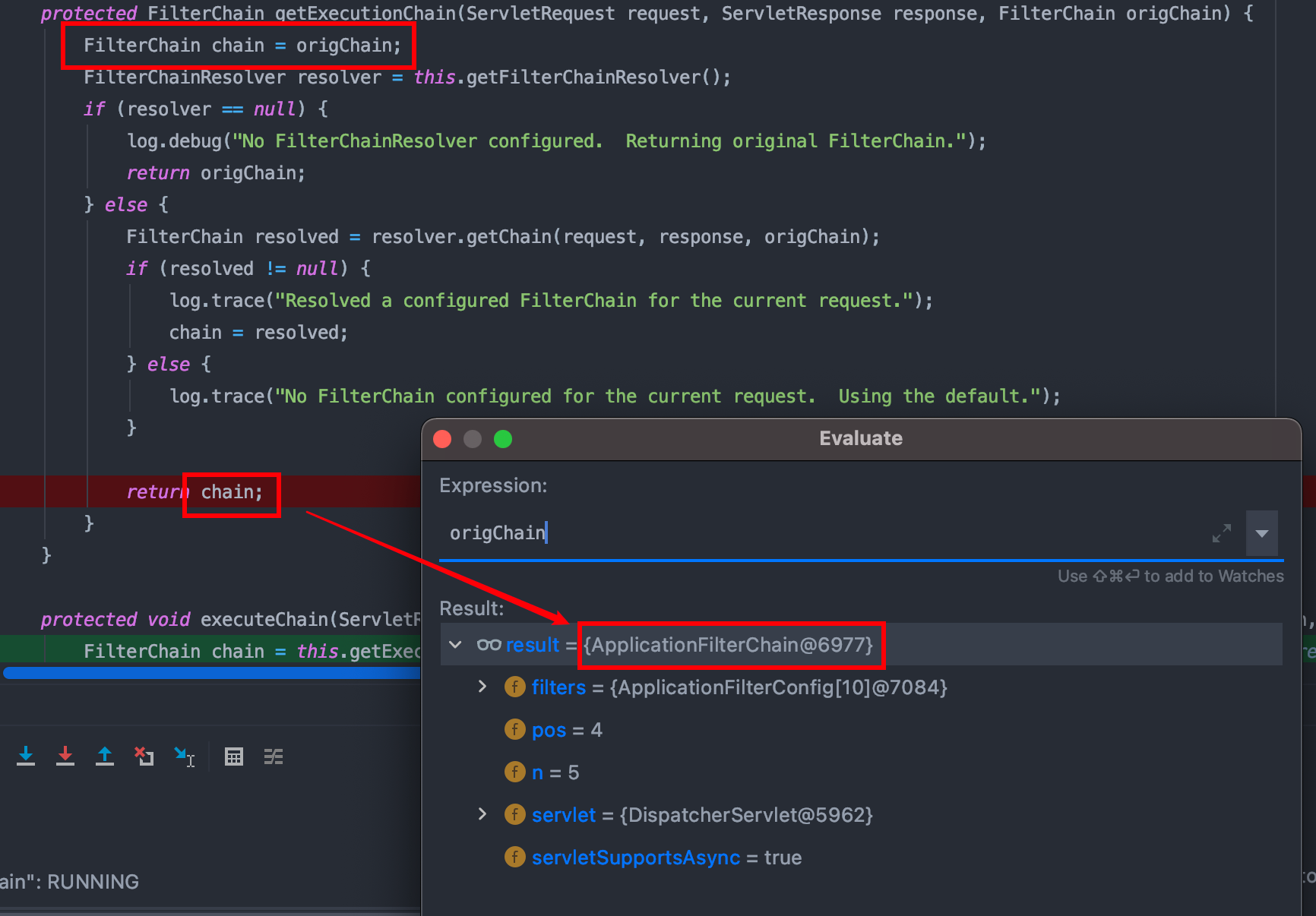Expand the servlet field node
1316x916 pixels.
tap(482, 815)
